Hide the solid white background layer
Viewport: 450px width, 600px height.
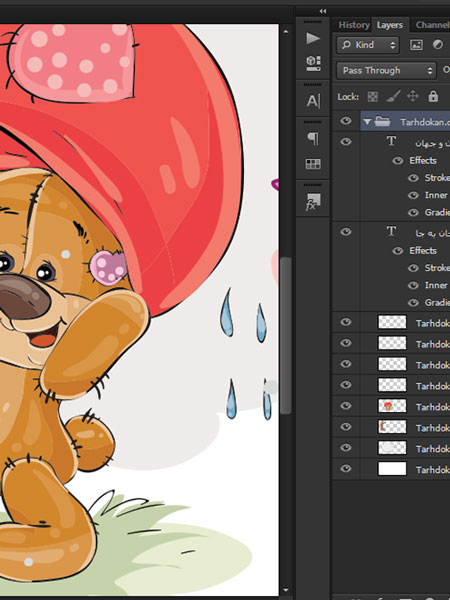tap(346, 468)
